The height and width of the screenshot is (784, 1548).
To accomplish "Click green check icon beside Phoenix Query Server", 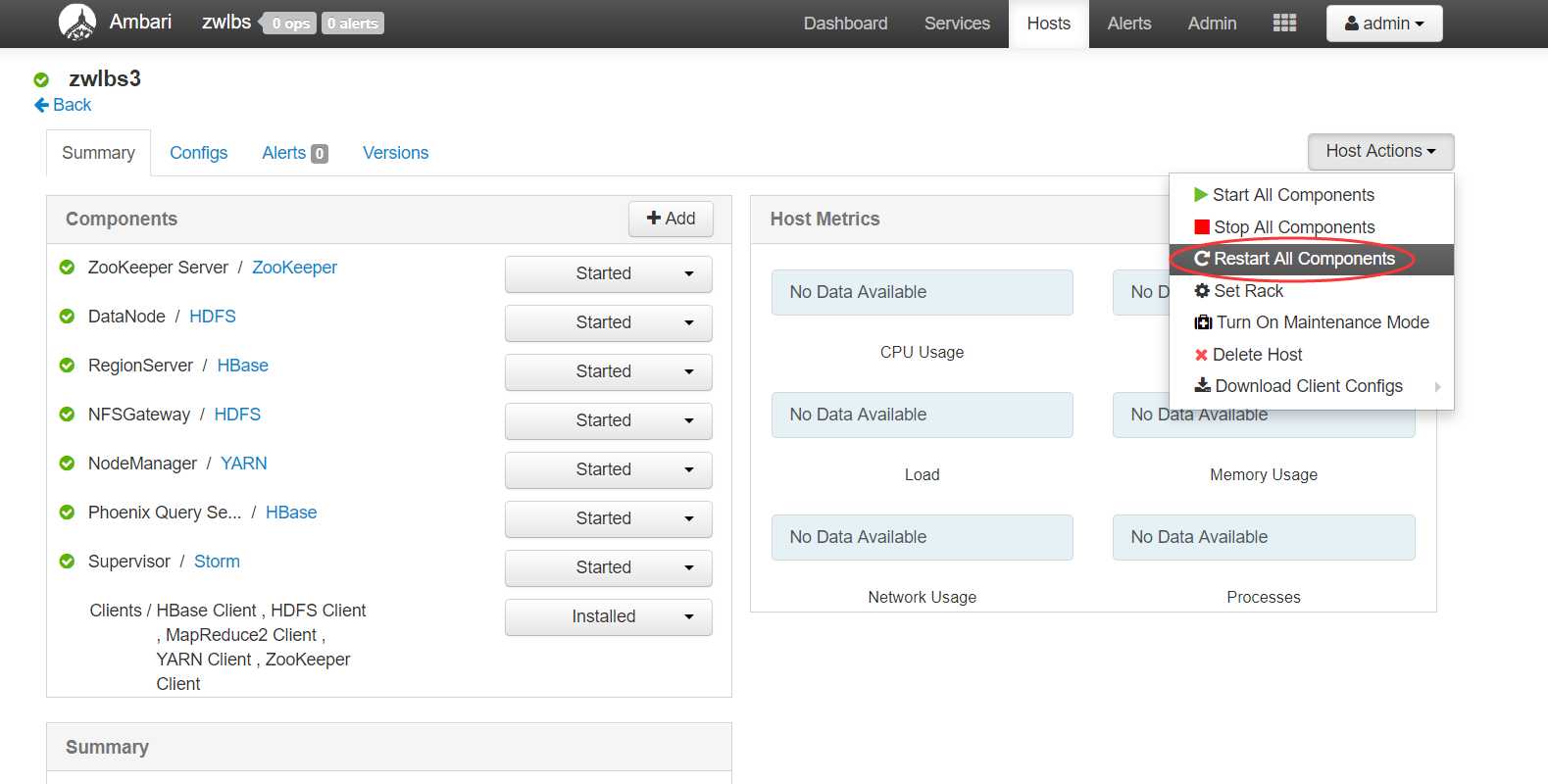I will coord(67,513).
